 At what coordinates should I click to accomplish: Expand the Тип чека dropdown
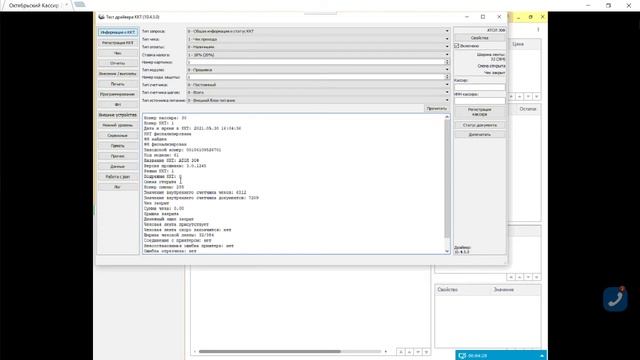click(x=318, y=39)
